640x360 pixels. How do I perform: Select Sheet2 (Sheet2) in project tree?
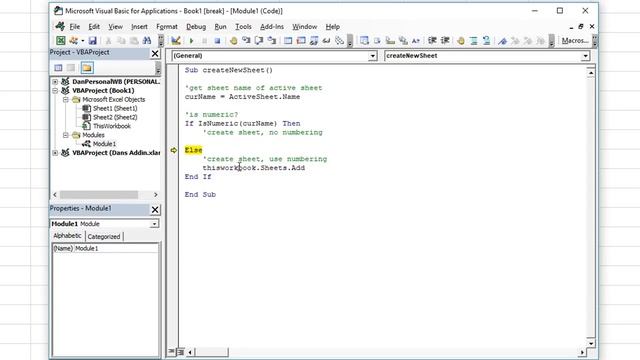tap(115, 118)
